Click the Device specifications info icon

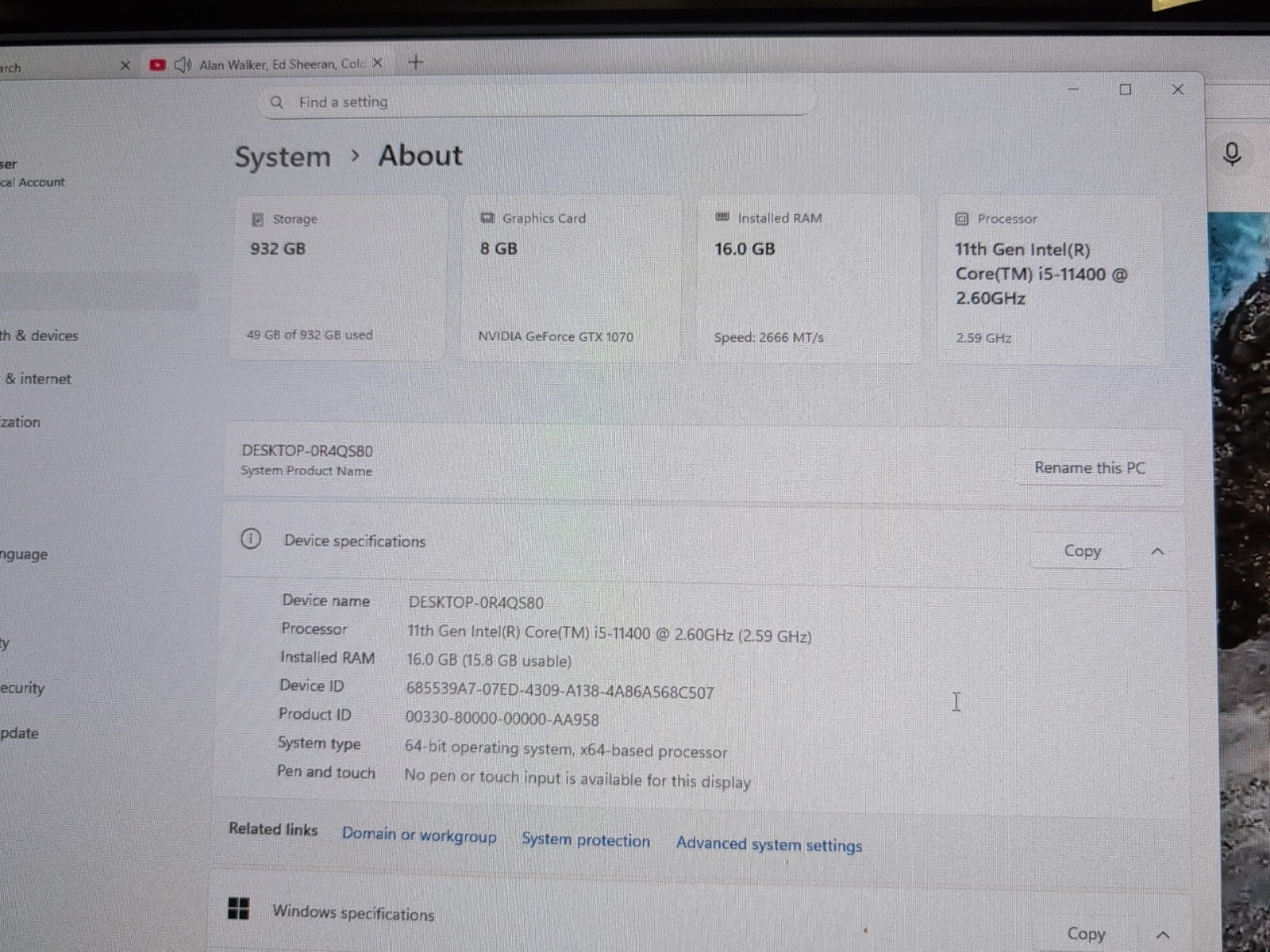(251, 539)
